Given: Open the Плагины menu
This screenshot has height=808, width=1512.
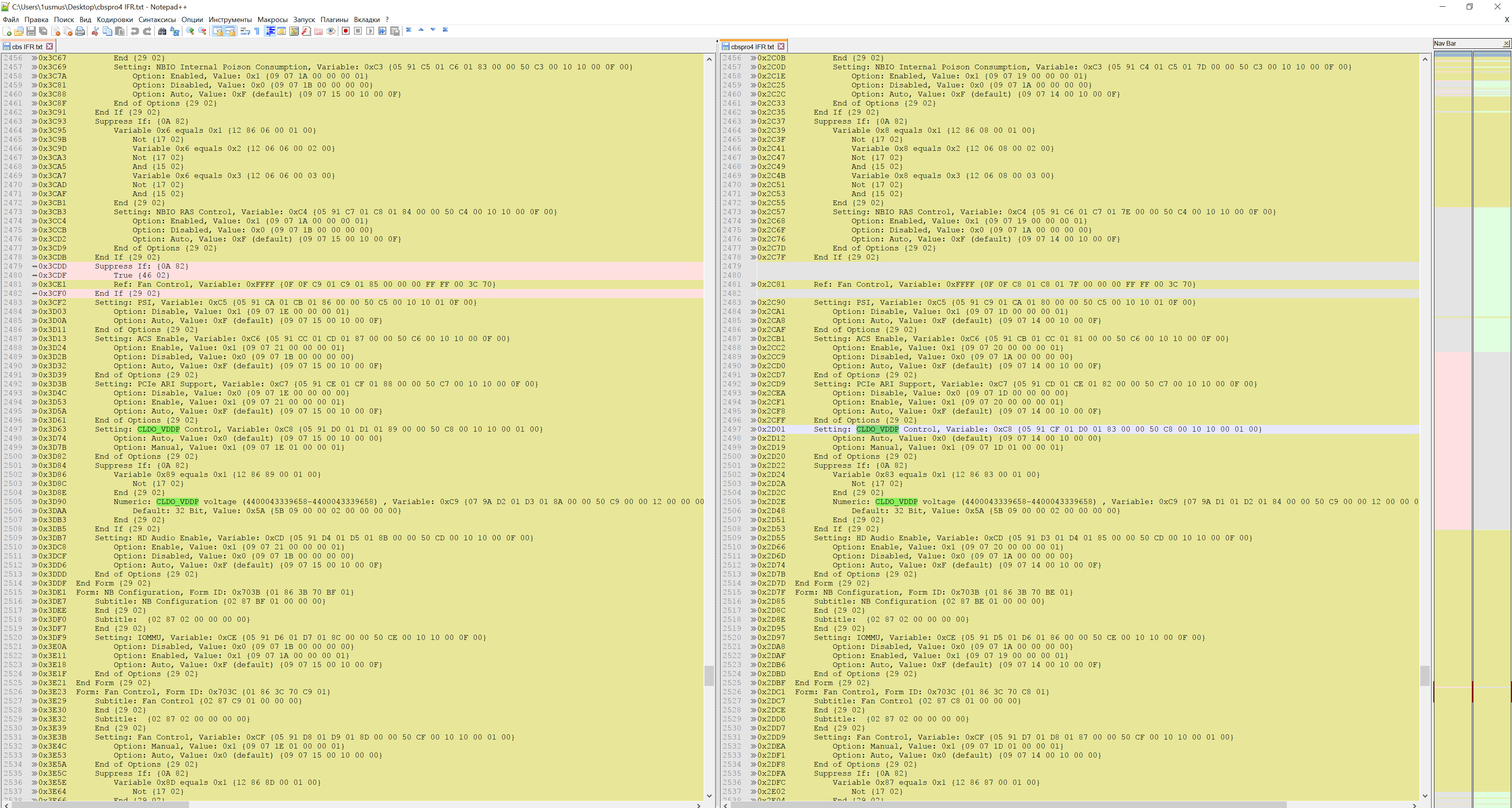Looking at the screenshot, I should pyautogui.click(x=334, y=19).
